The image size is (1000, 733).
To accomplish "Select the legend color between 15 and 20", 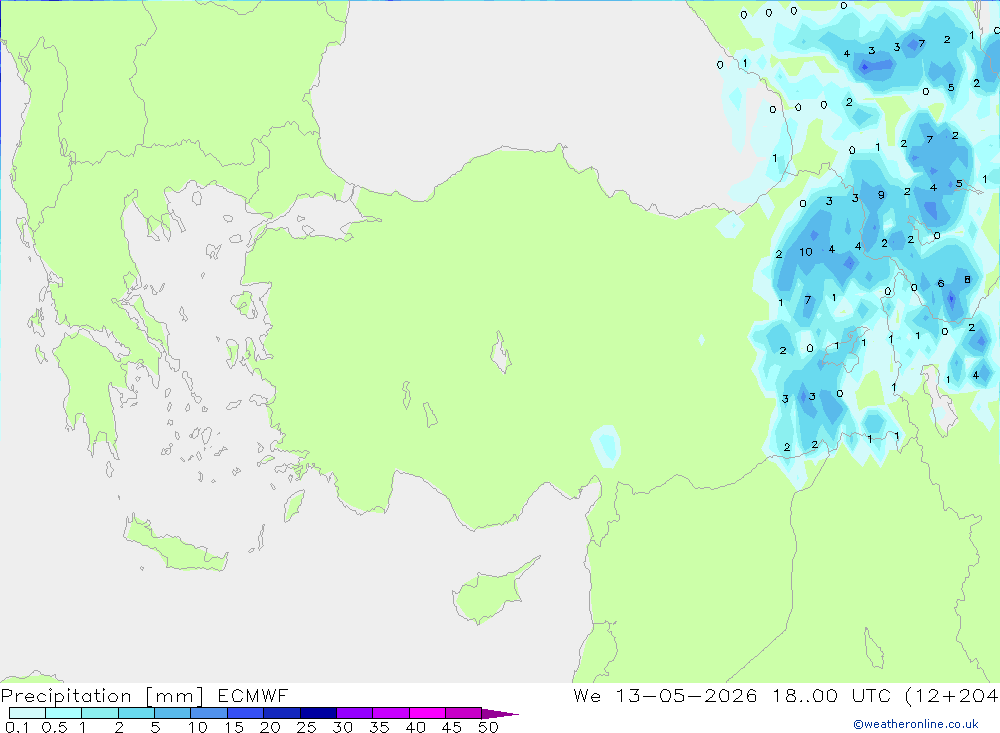I will pyautogui.click(x=246, y=713).
